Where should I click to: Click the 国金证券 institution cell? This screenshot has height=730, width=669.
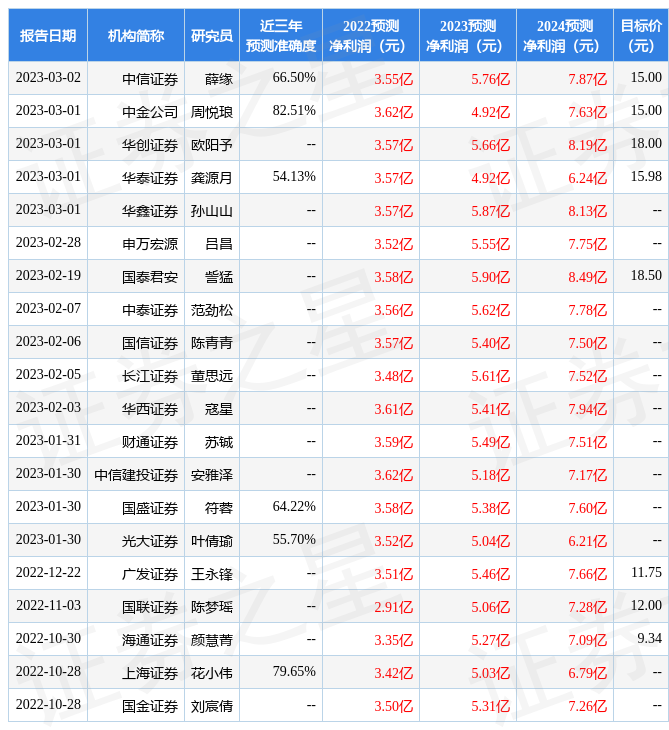[150, 705]
